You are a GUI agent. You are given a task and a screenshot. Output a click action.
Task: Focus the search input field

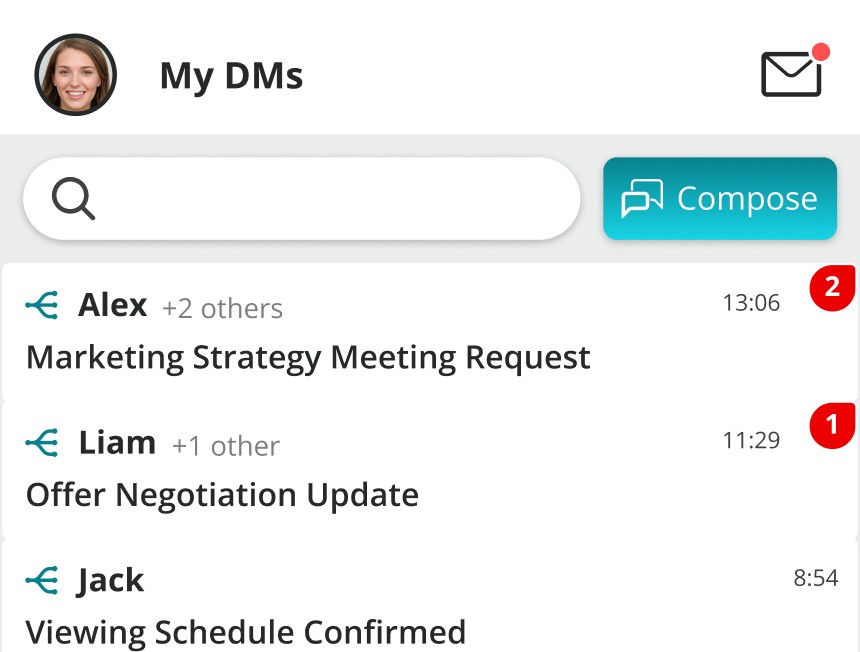pyautogui.click(x=330, y=199)
